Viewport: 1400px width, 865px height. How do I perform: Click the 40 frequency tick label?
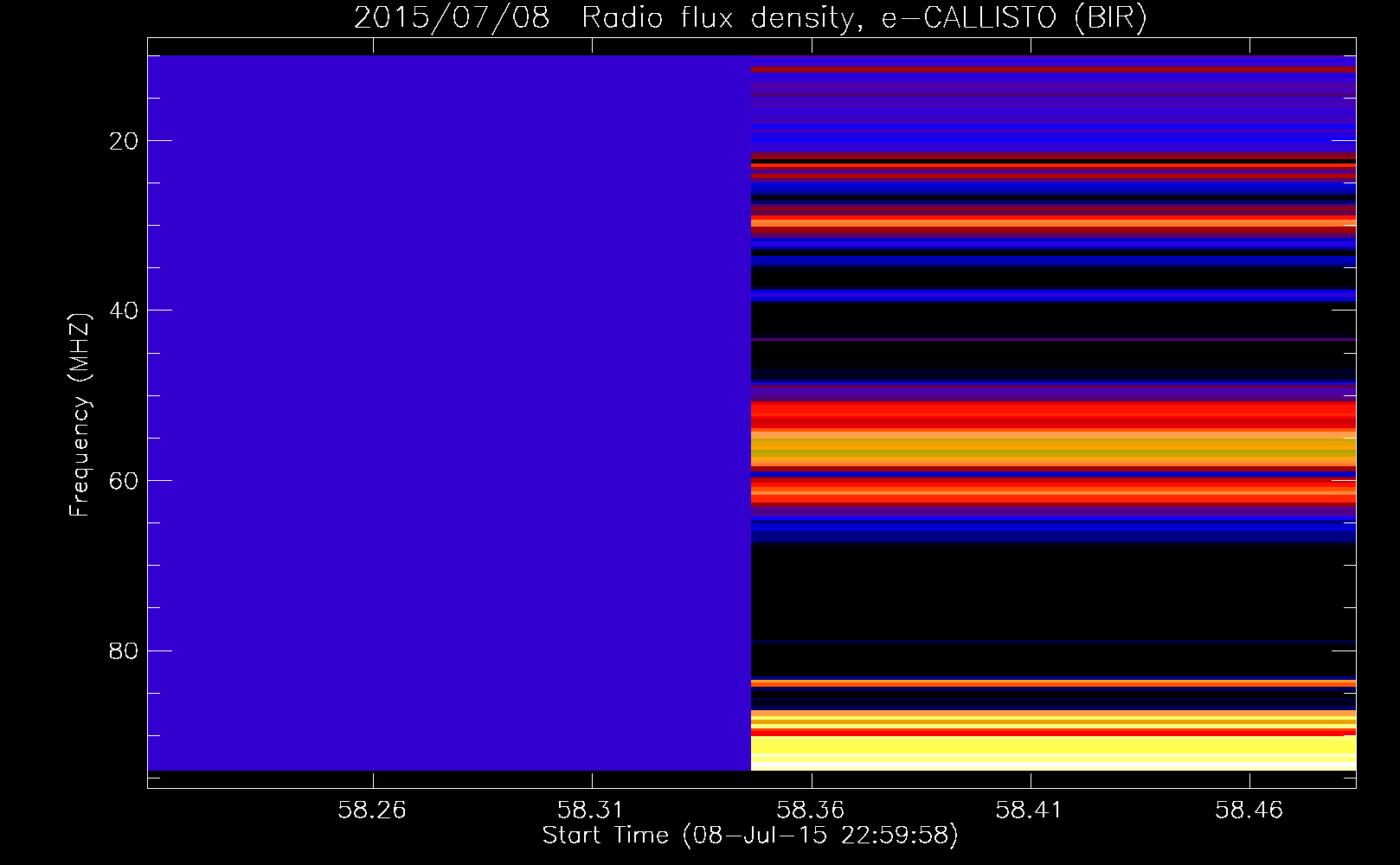(125, 311)
